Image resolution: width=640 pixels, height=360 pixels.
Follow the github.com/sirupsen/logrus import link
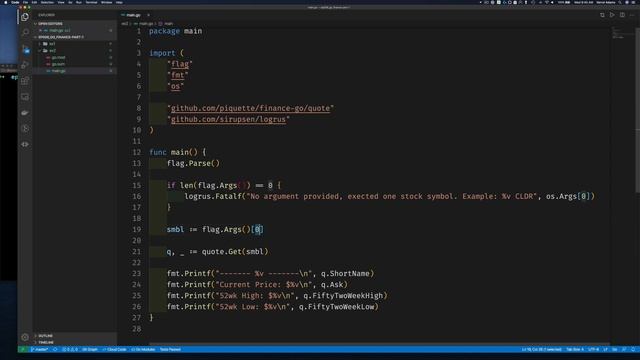(x=228, y=119)
